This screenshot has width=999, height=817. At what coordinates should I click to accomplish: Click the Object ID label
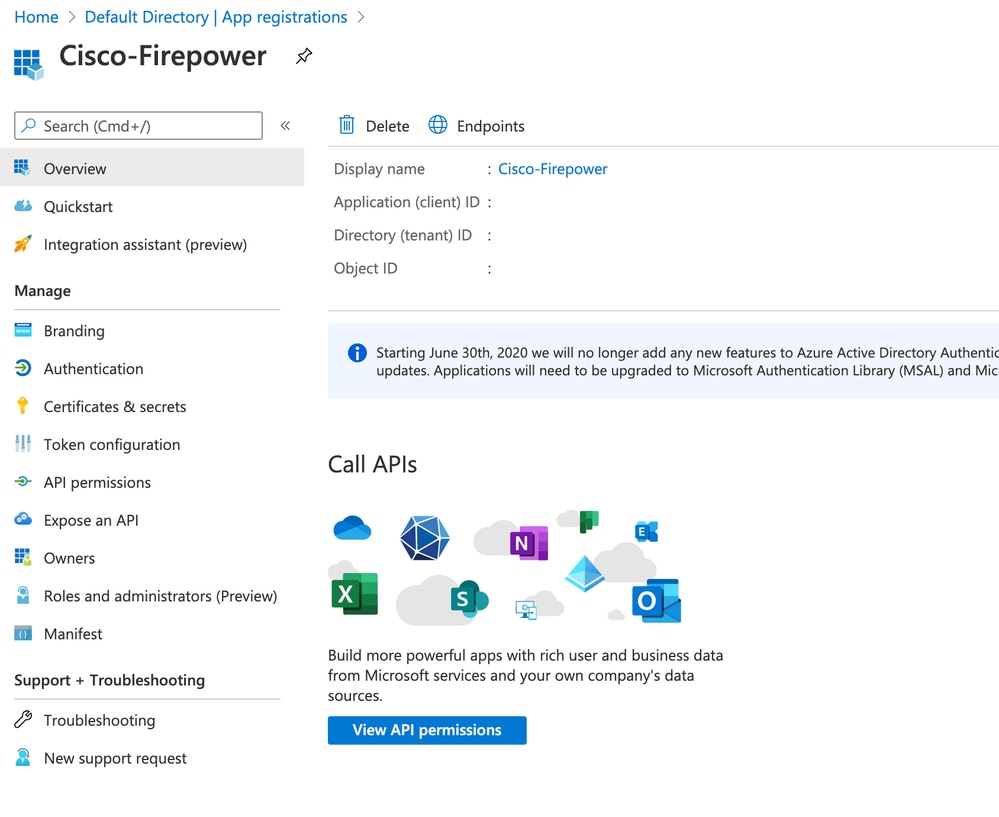tap(366, 268)
